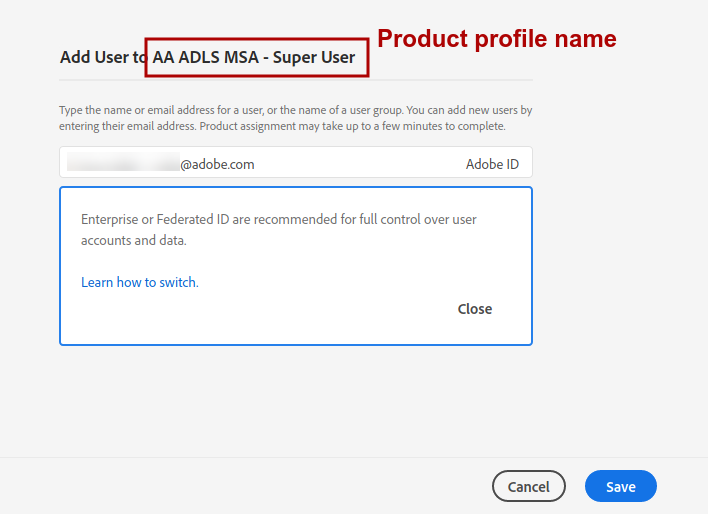The height and width of the screenshot is (514, 708).
Task: Click the Cancel button
Action: pos(528,486)
